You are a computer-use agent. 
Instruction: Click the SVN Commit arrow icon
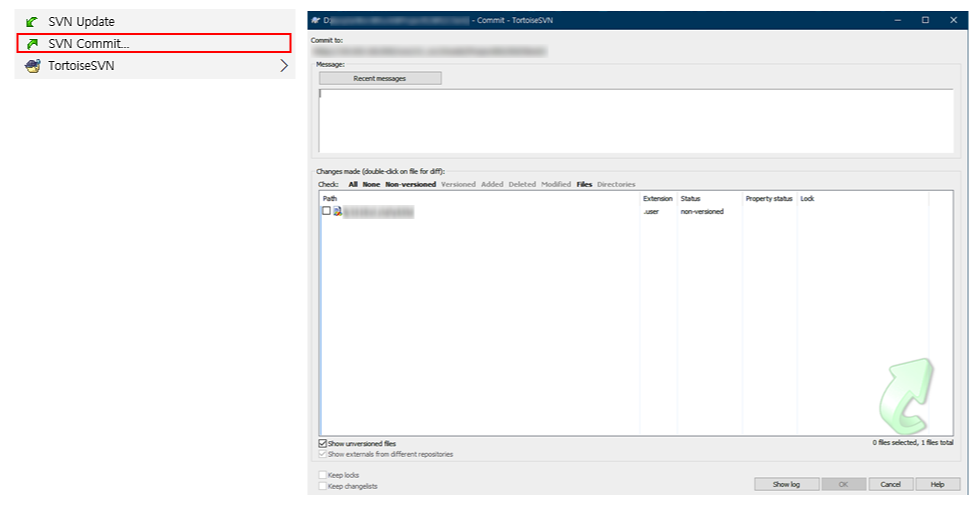coord(32,44)
